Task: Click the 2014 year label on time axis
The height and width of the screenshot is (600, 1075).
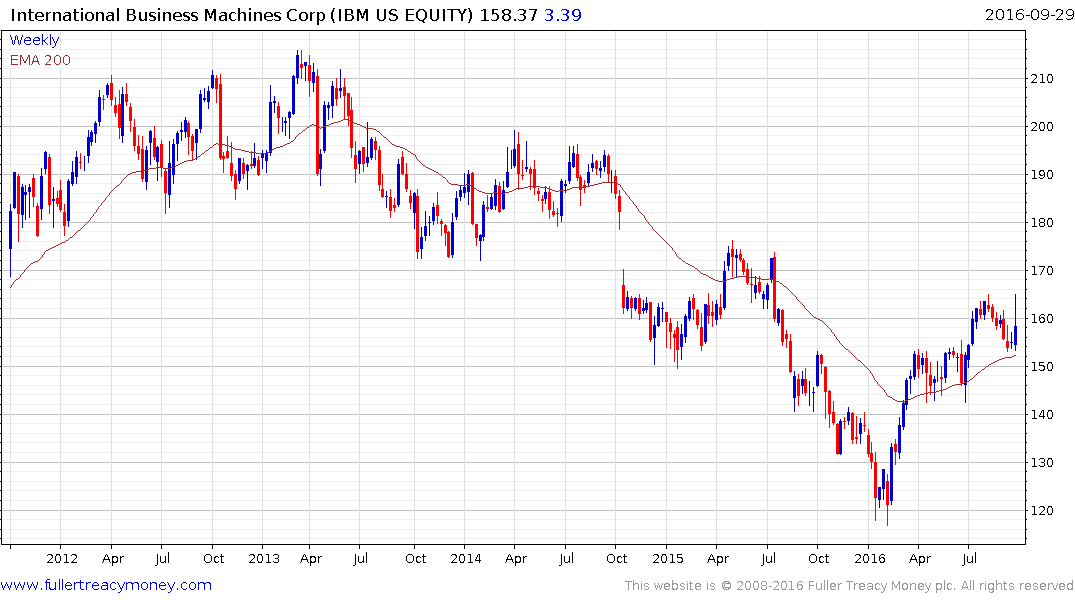Action: (x=466, y=558)
